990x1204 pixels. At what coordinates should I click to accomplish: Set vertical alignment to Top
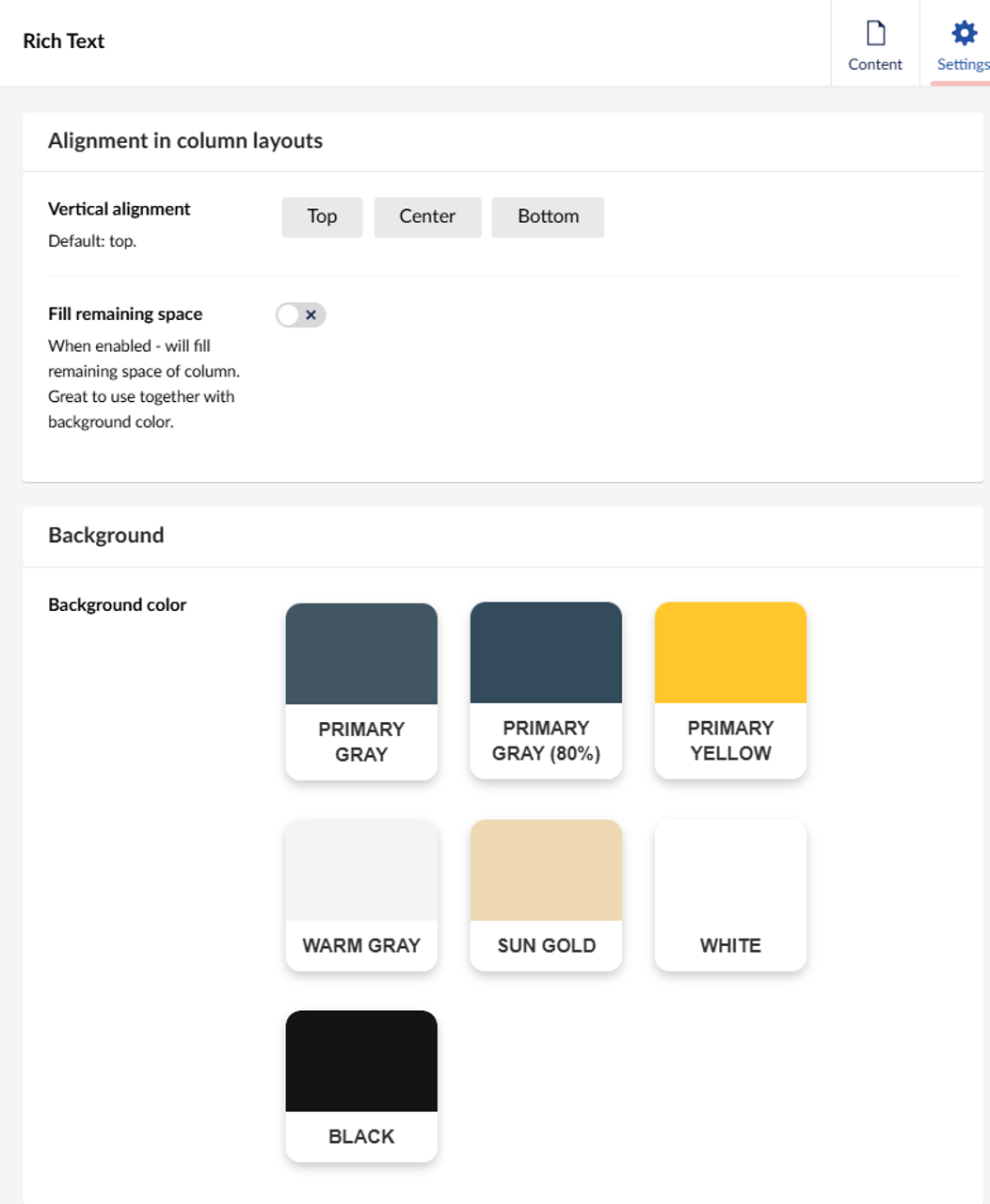[322, 217]
